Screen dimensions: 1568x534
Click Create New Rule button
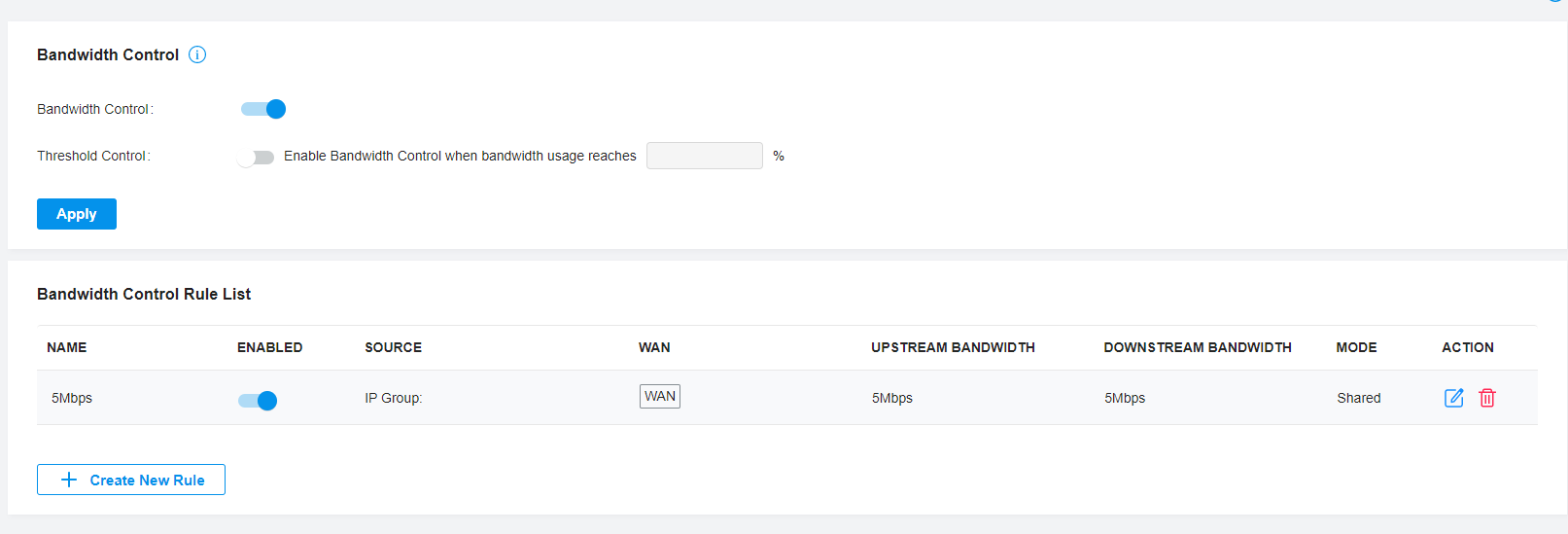[131, 480]
